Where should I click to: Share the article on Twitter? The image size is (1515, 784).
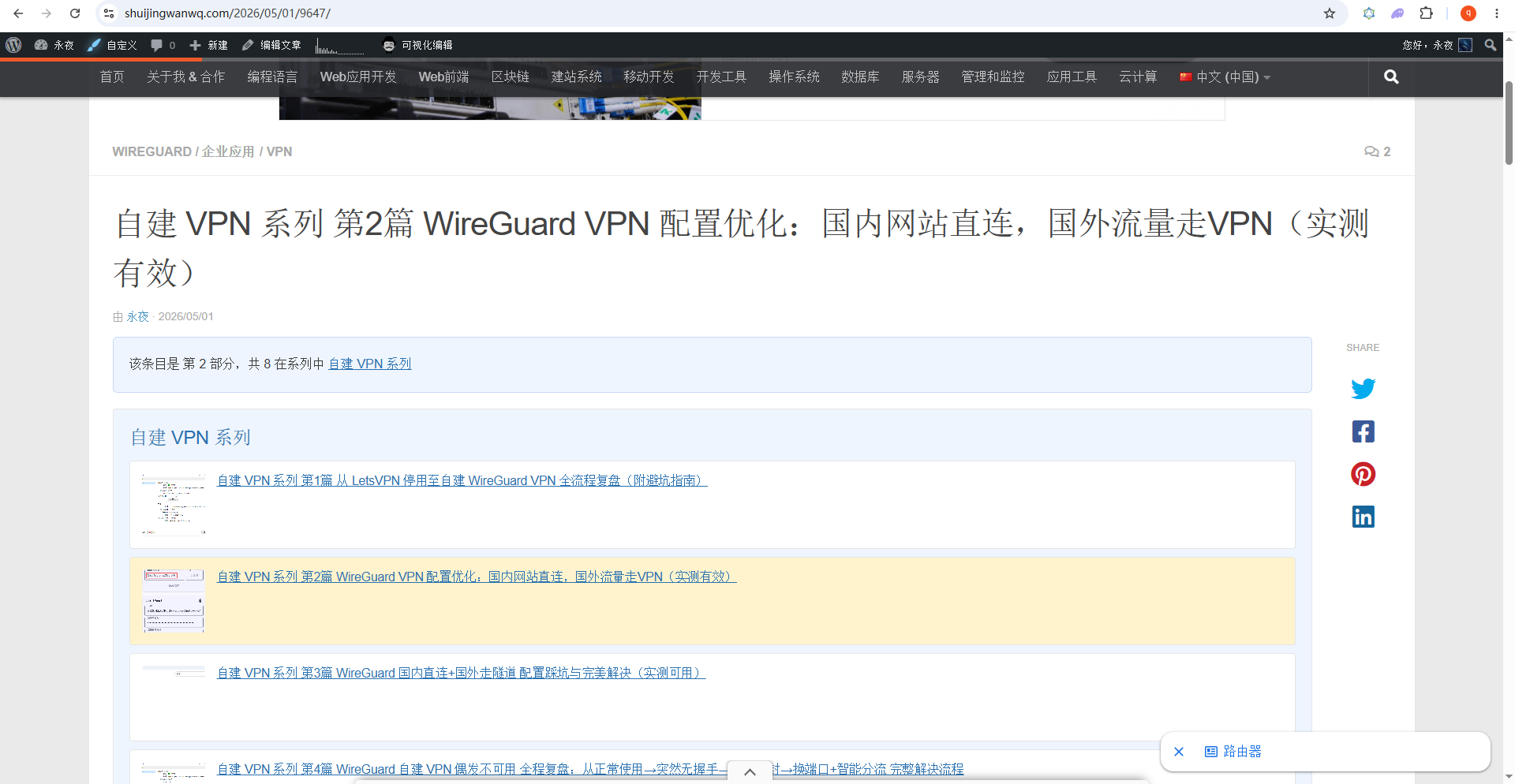(1363, 389)
